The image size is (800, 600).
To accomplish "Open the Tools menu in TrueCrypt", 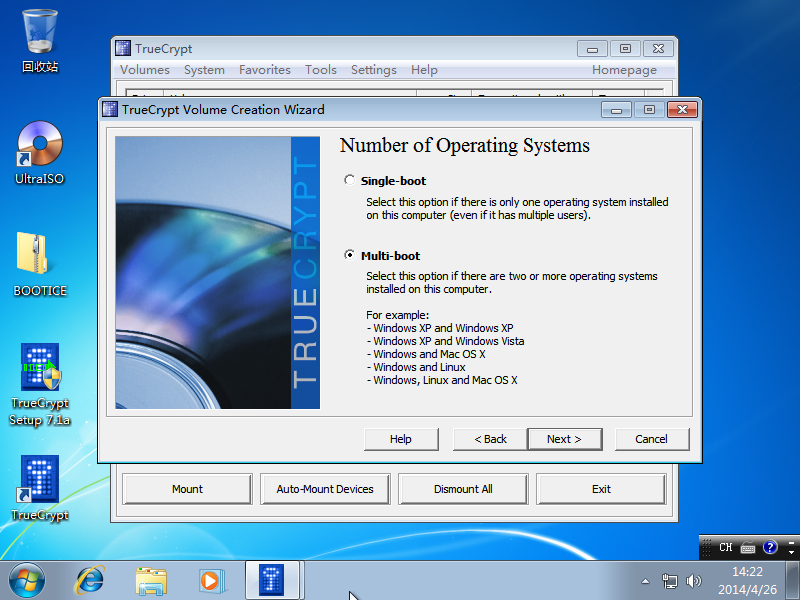I will click(321, 70).
